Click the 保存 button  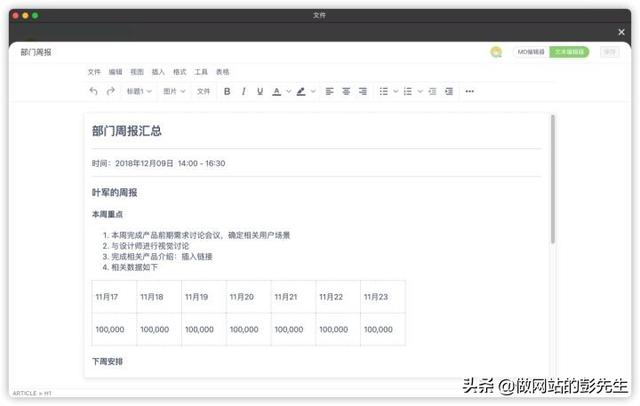point(608,52)
